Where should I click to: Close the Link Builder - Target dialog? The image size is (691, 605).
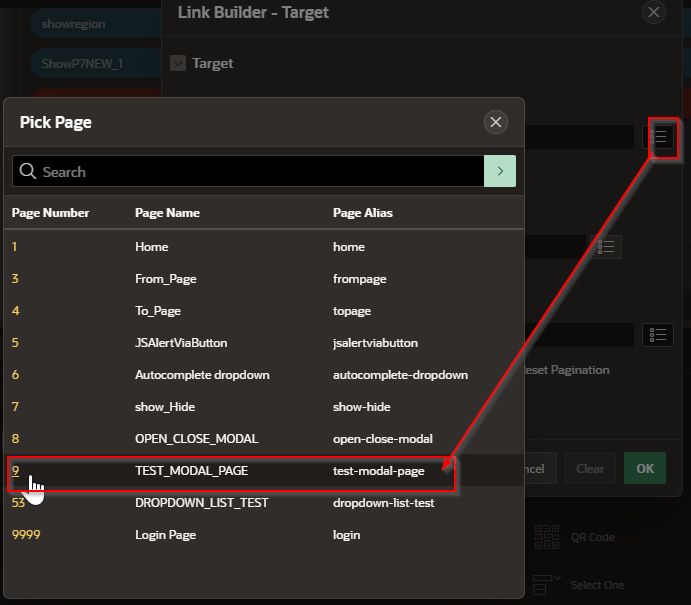(653, 12)
